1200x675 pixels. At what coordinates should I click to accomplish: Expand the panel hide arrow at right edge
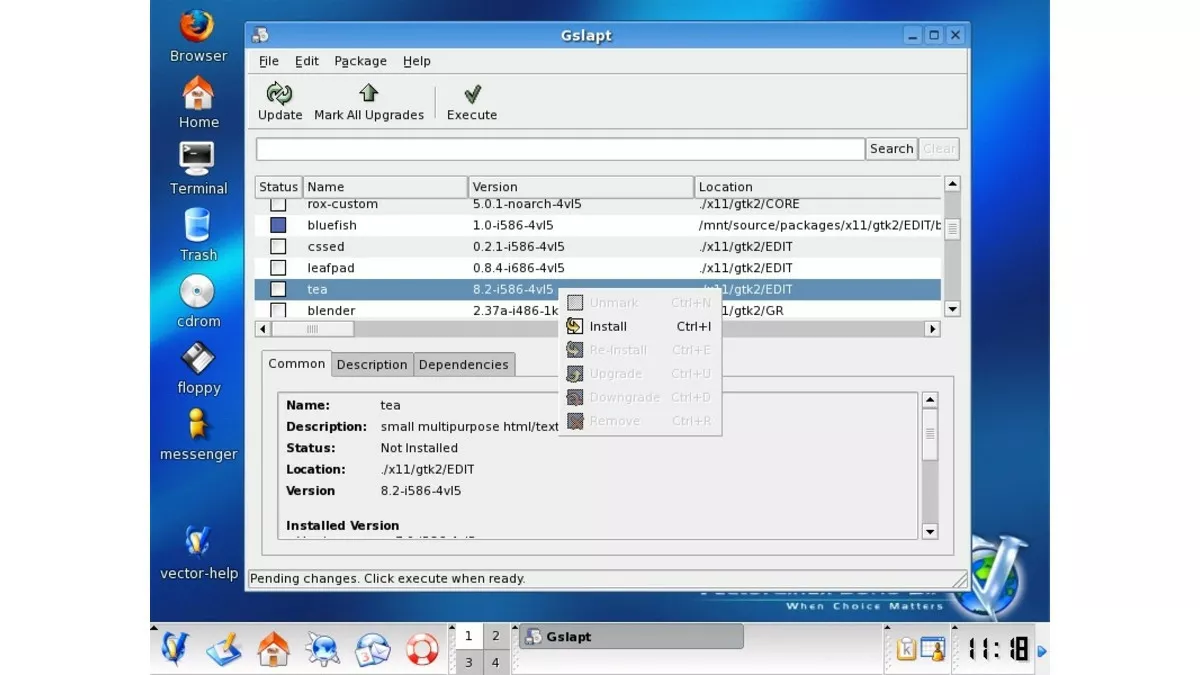click(1042, 651)
